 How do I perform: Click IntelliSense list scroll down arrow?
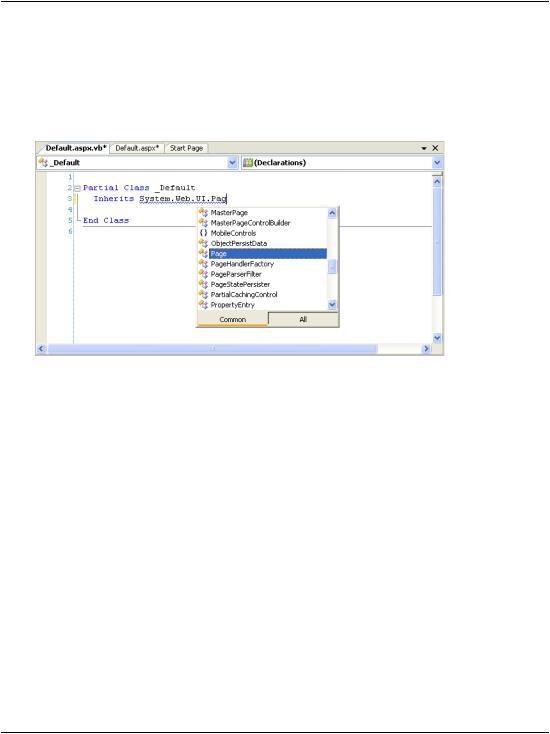[x=332, y=305]
